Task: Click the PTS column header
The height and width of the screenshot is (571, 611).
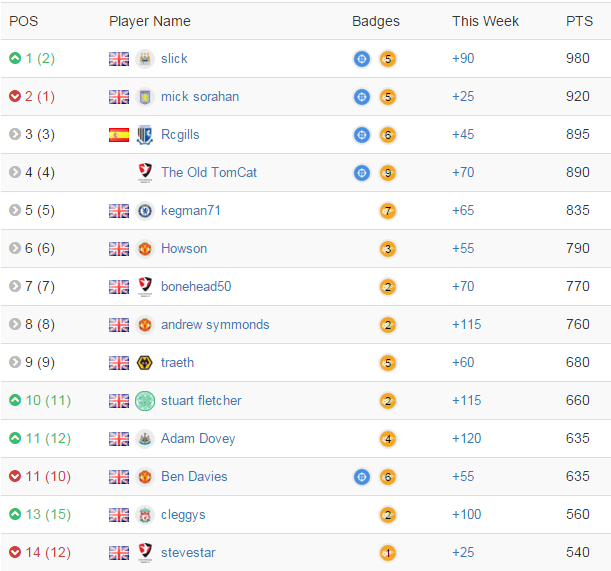Action: tap(579, 21)
